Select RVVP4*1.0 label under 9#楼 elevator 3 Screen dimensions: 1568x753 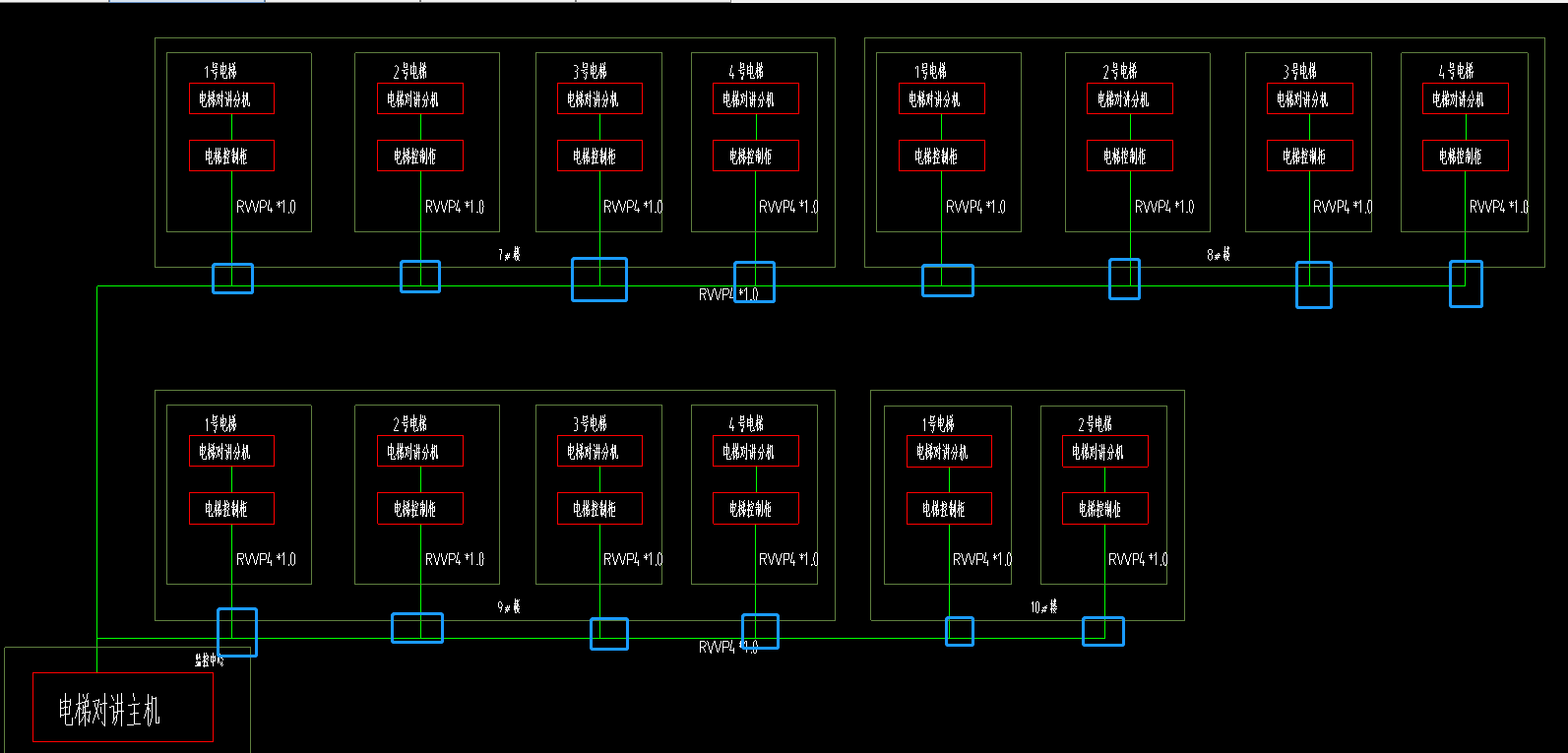point(633,559)
